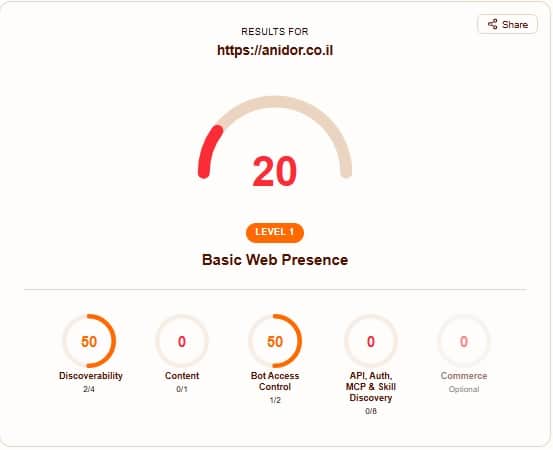Select the Content category label

[x=182, y=376]
